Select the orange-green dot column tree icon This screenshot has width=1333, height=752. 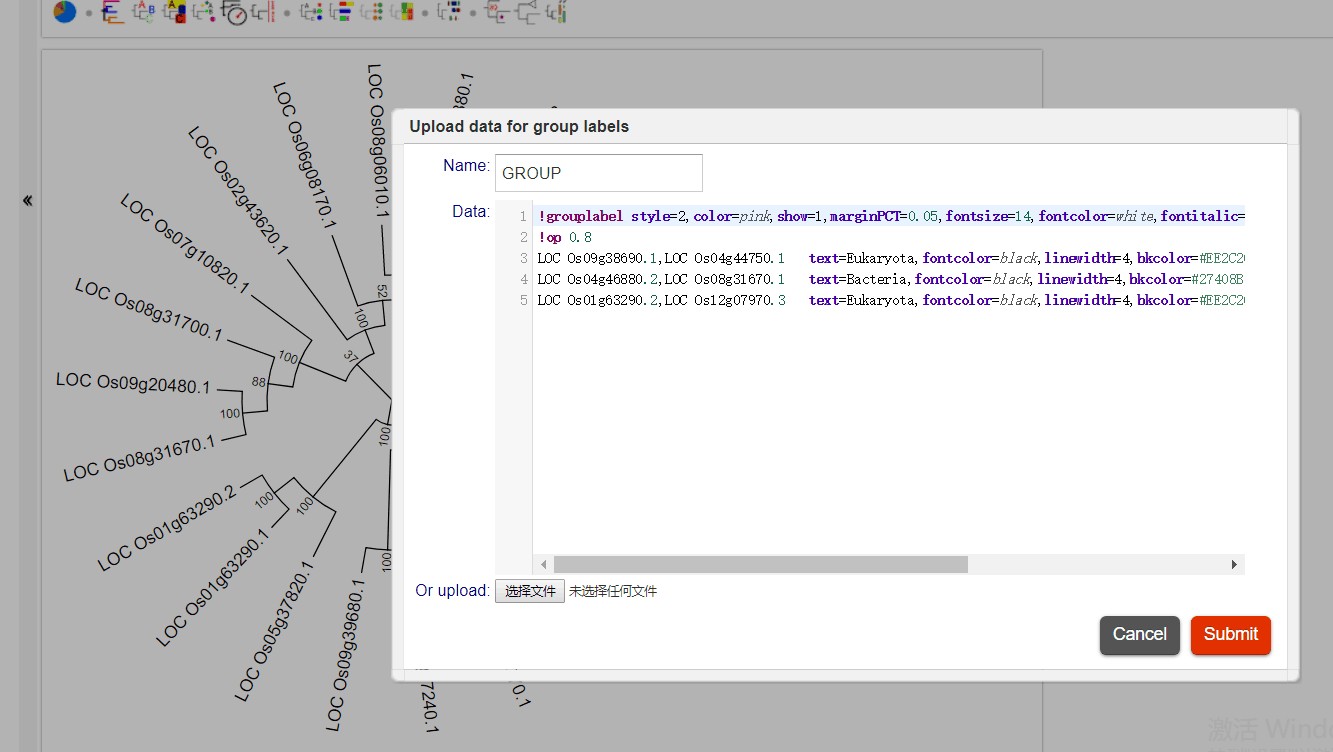(372, 12)
